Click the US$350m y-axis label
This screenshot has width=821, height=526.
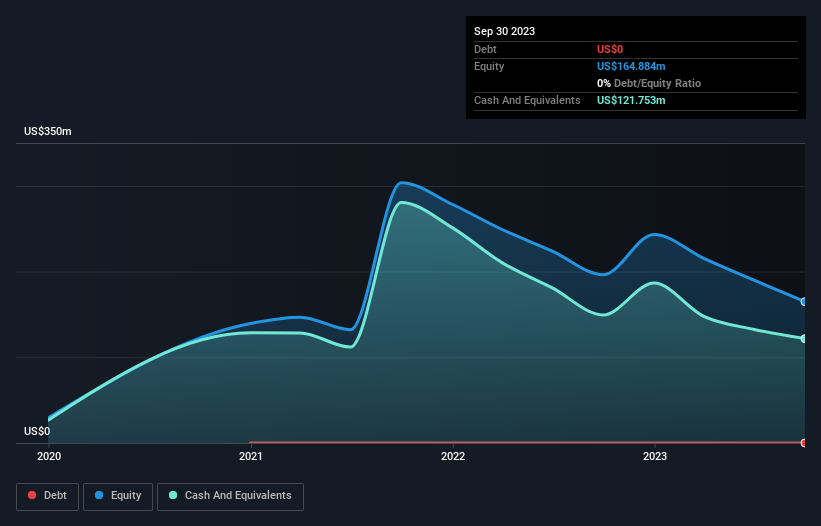[x=48, y=131]
